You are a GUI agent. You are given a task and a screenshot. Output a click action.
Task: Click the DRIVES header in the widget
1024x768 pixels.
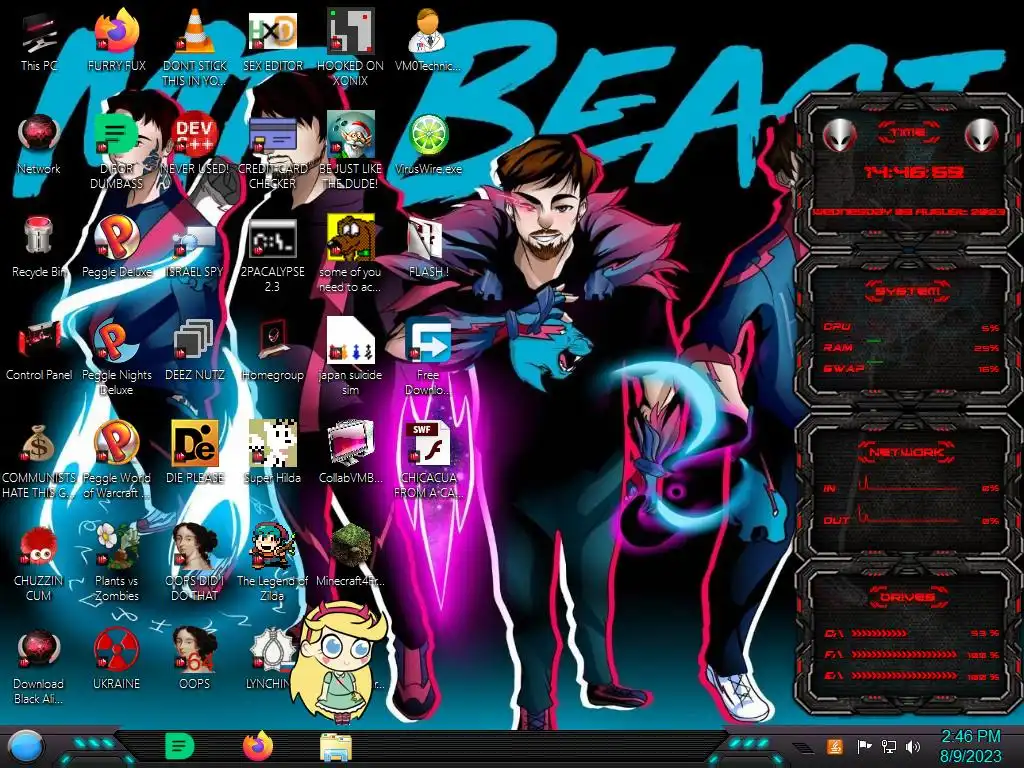(x=907, y=597)
